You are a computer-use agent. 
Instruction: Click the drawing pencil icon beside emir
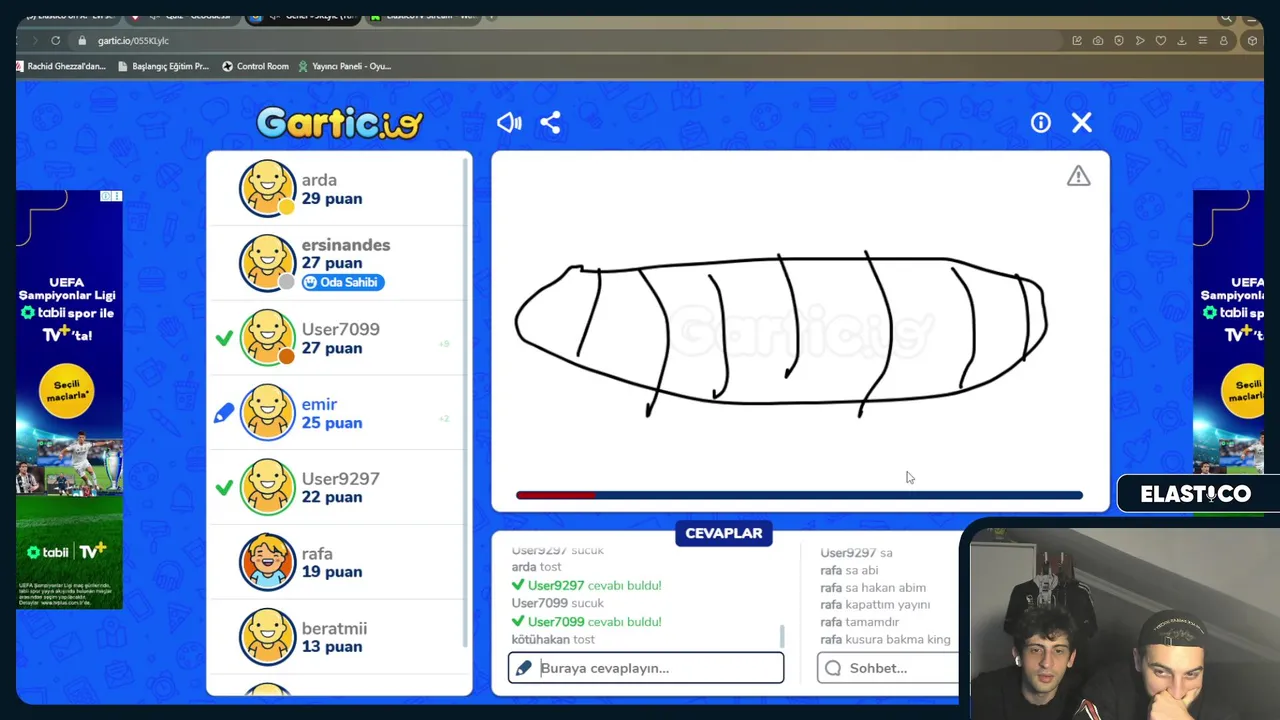point(224,412)
